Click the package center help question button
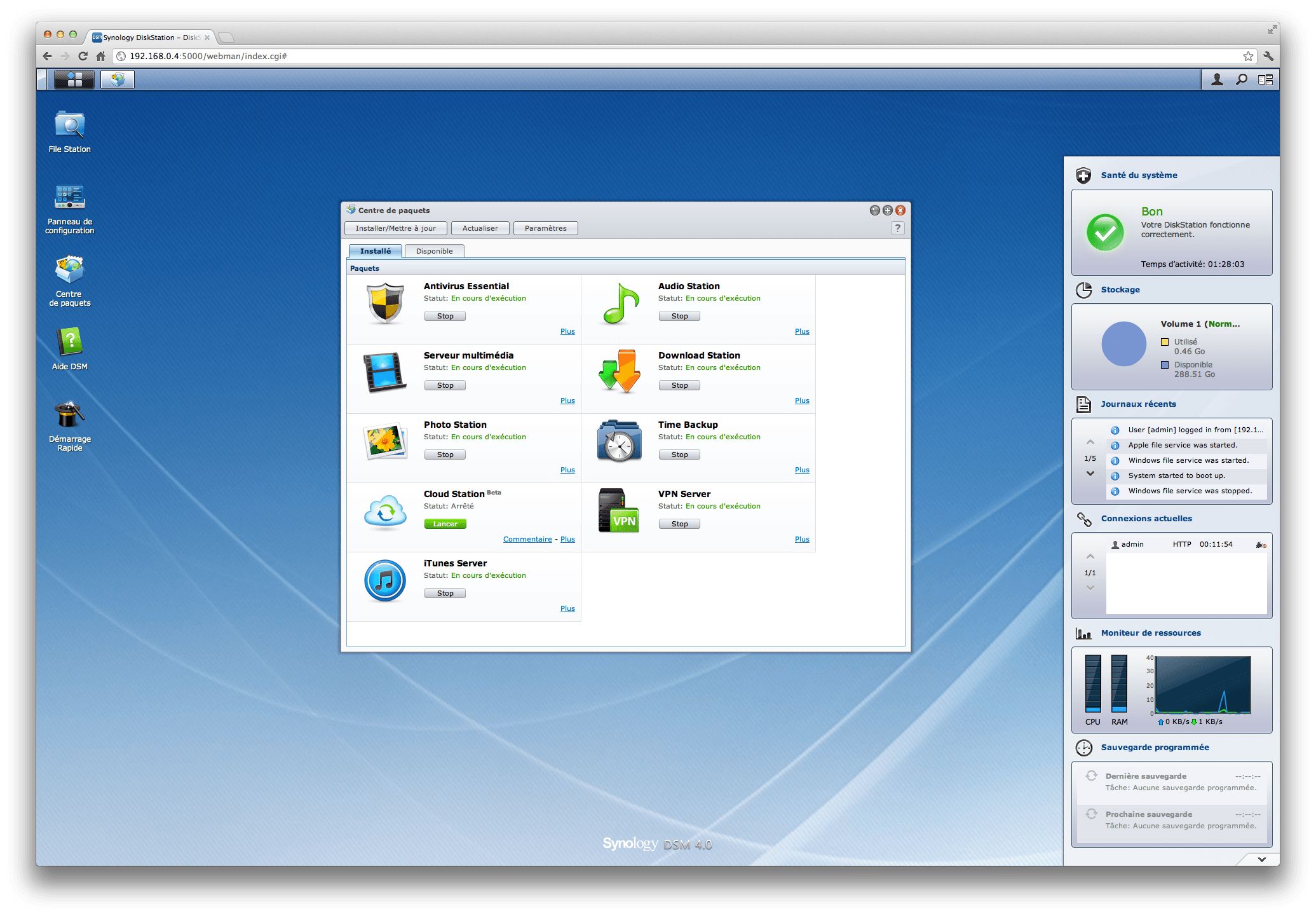1316x916 pixels. click(x=897, y=228)
